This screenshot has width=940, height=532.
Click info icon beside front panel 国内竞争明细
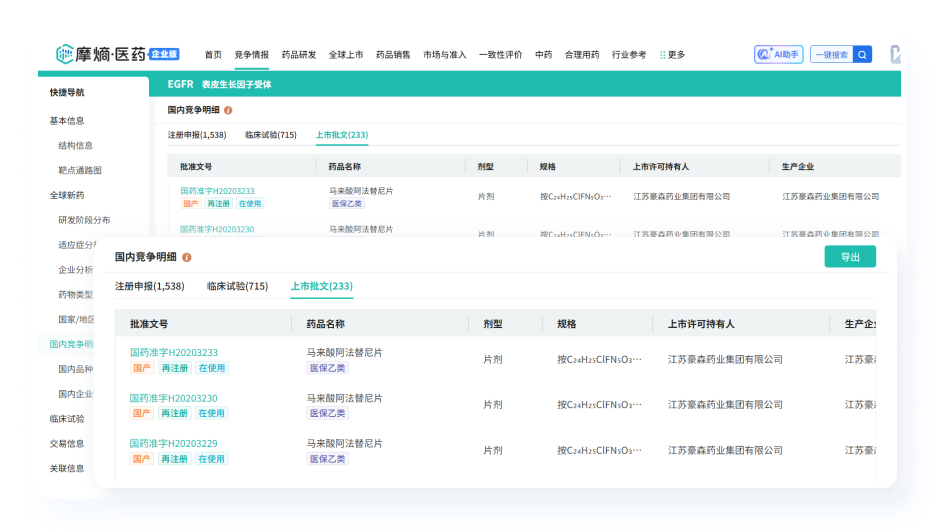tap(186, 257)
